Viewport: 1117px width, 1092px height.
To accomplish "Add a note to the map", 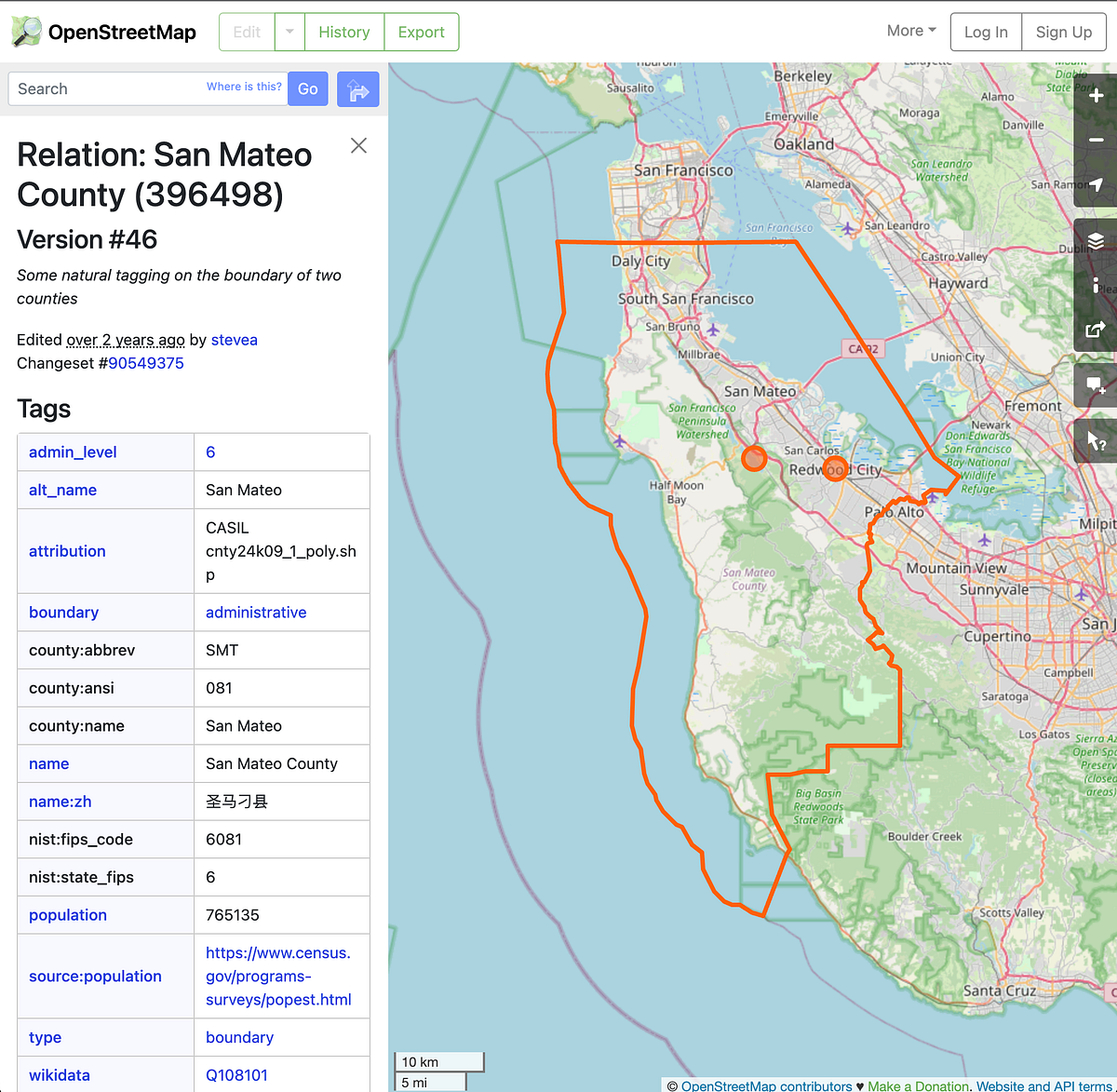I will [x=1097, y=385].
